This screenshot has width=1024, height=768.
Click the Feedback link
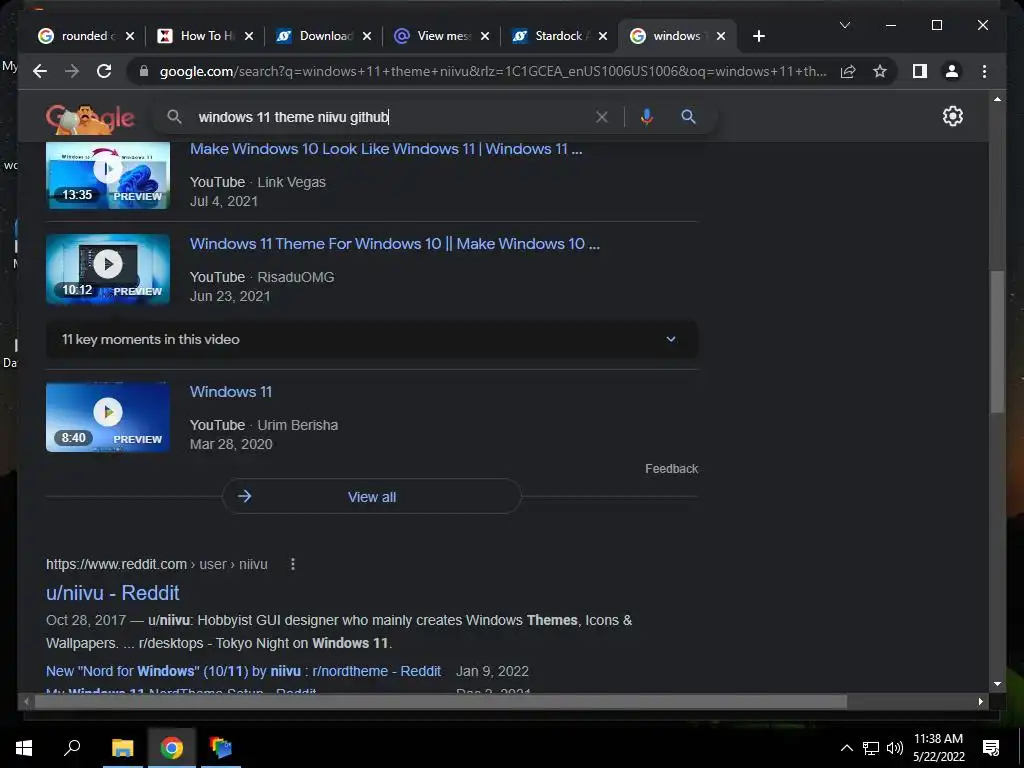point(671,469)
